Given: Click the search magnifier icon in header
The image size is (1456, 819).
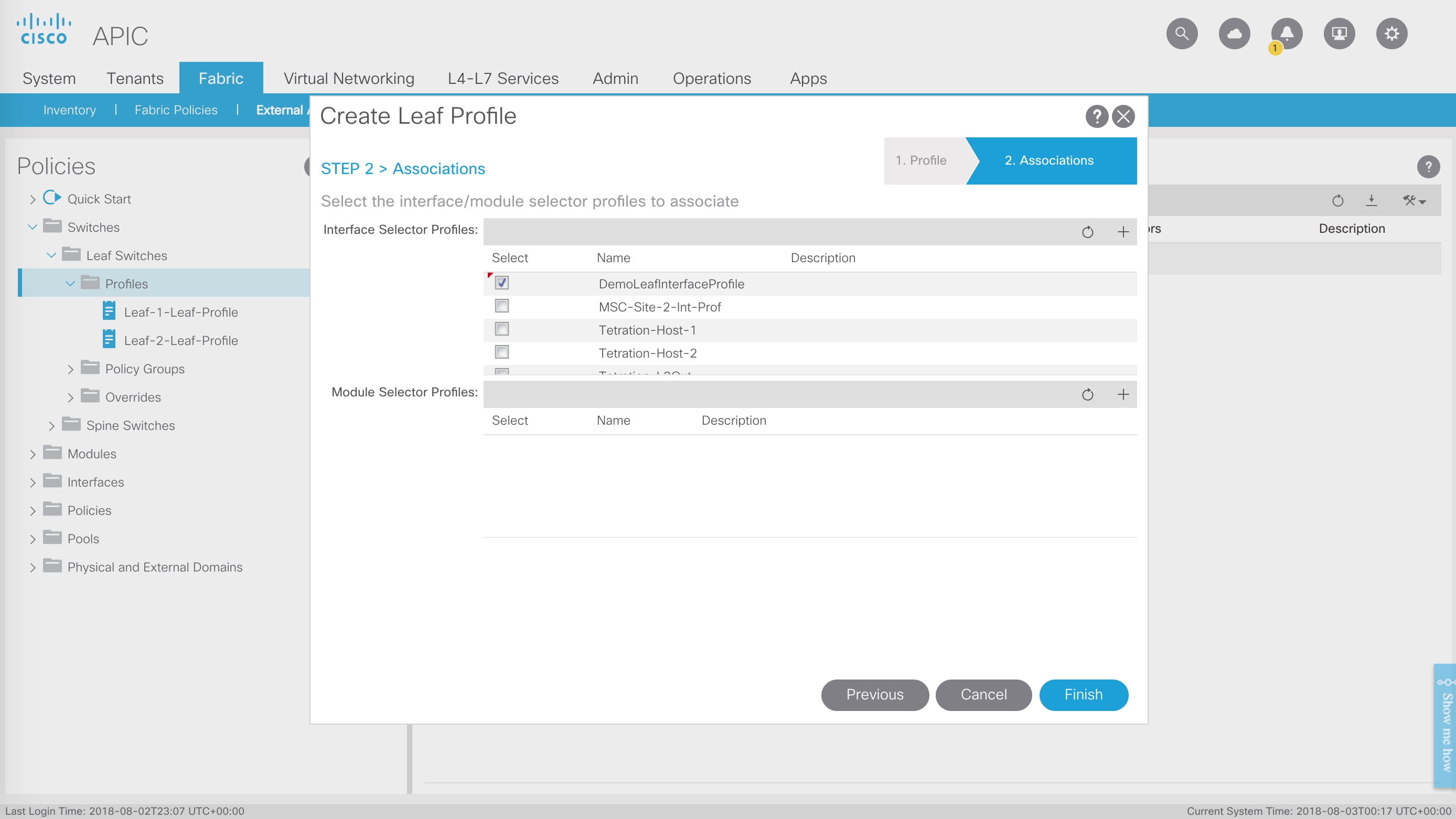Looking at the screenshot, I should coord(1181,34).
